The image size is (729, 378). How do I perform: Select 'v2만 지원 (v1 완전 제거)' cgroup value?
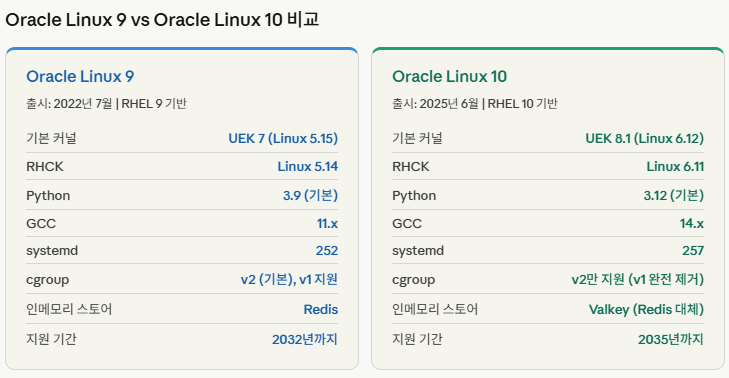637,279
